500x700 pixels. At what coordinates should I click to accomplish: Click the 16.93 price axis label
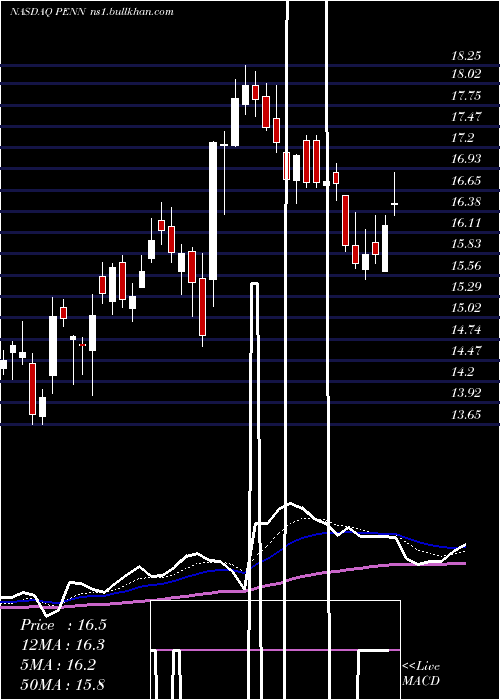pyautogui.click(x=467, y=158)
